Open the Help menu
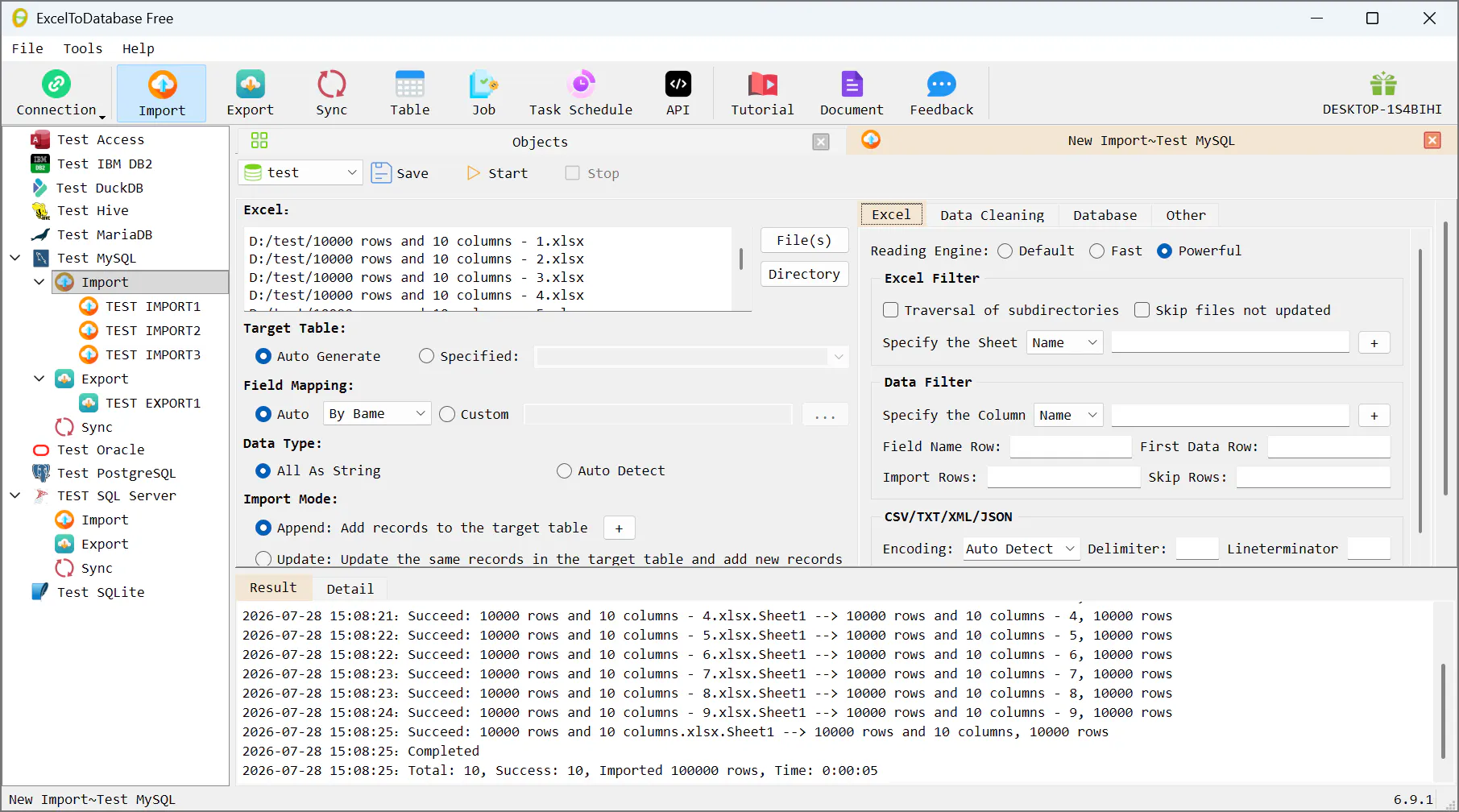The height and width of the screenshot is (812, 1459). click(138, 48)
